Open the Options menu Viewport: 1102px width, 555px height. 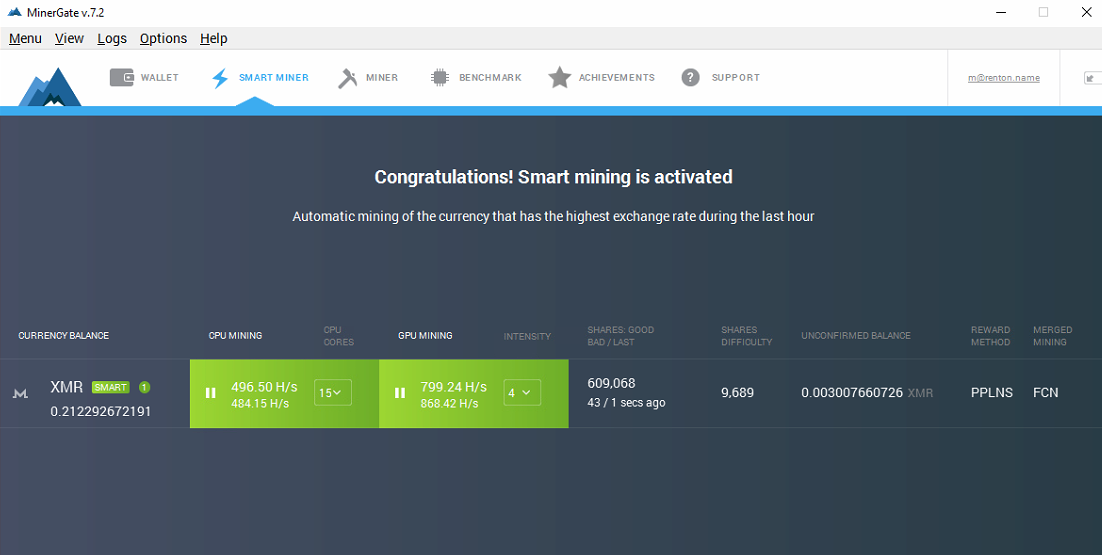pyautogui.click(x=163, y=39)
